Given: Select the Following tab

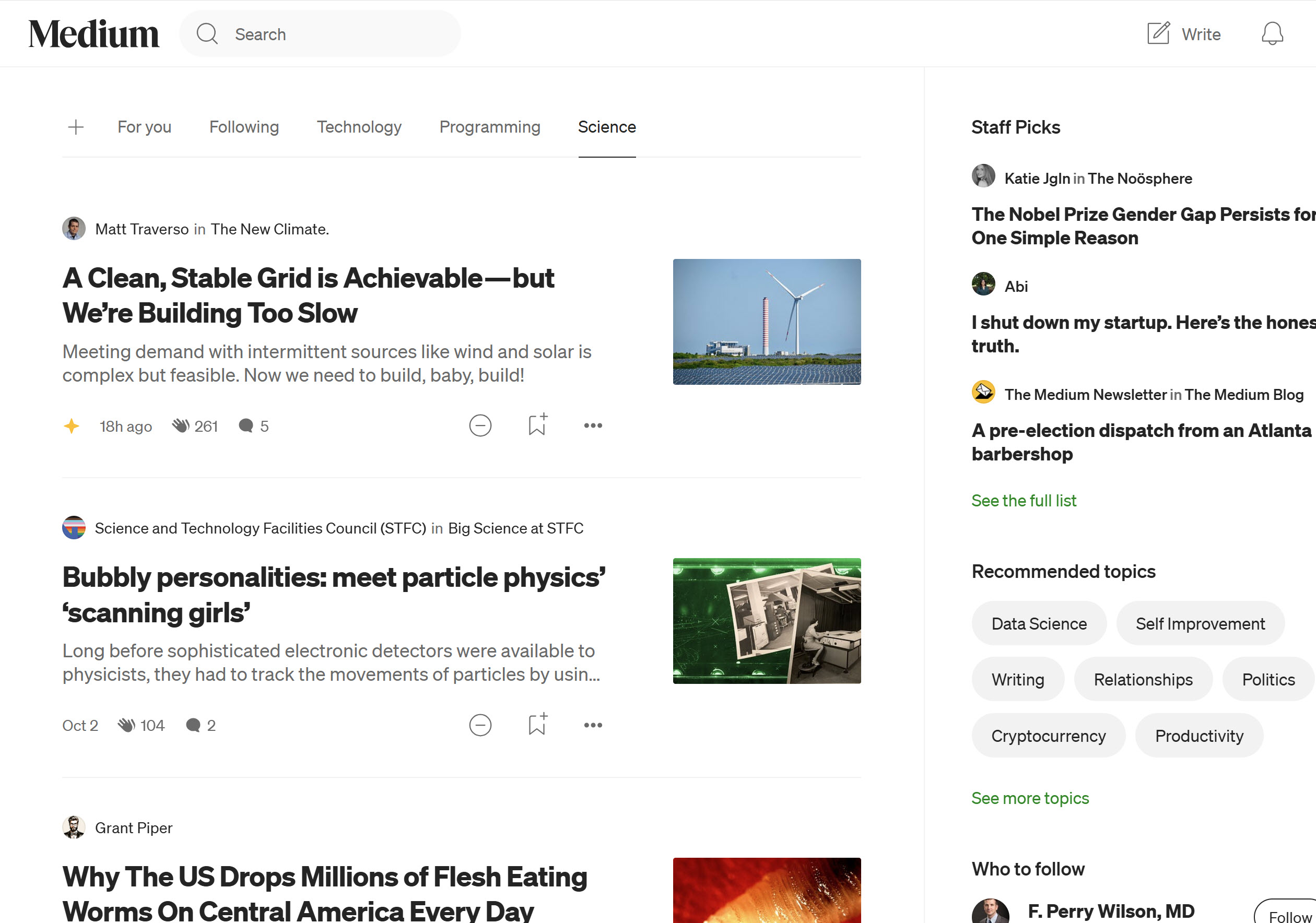Looking at the screenshot, I should 243,127.
